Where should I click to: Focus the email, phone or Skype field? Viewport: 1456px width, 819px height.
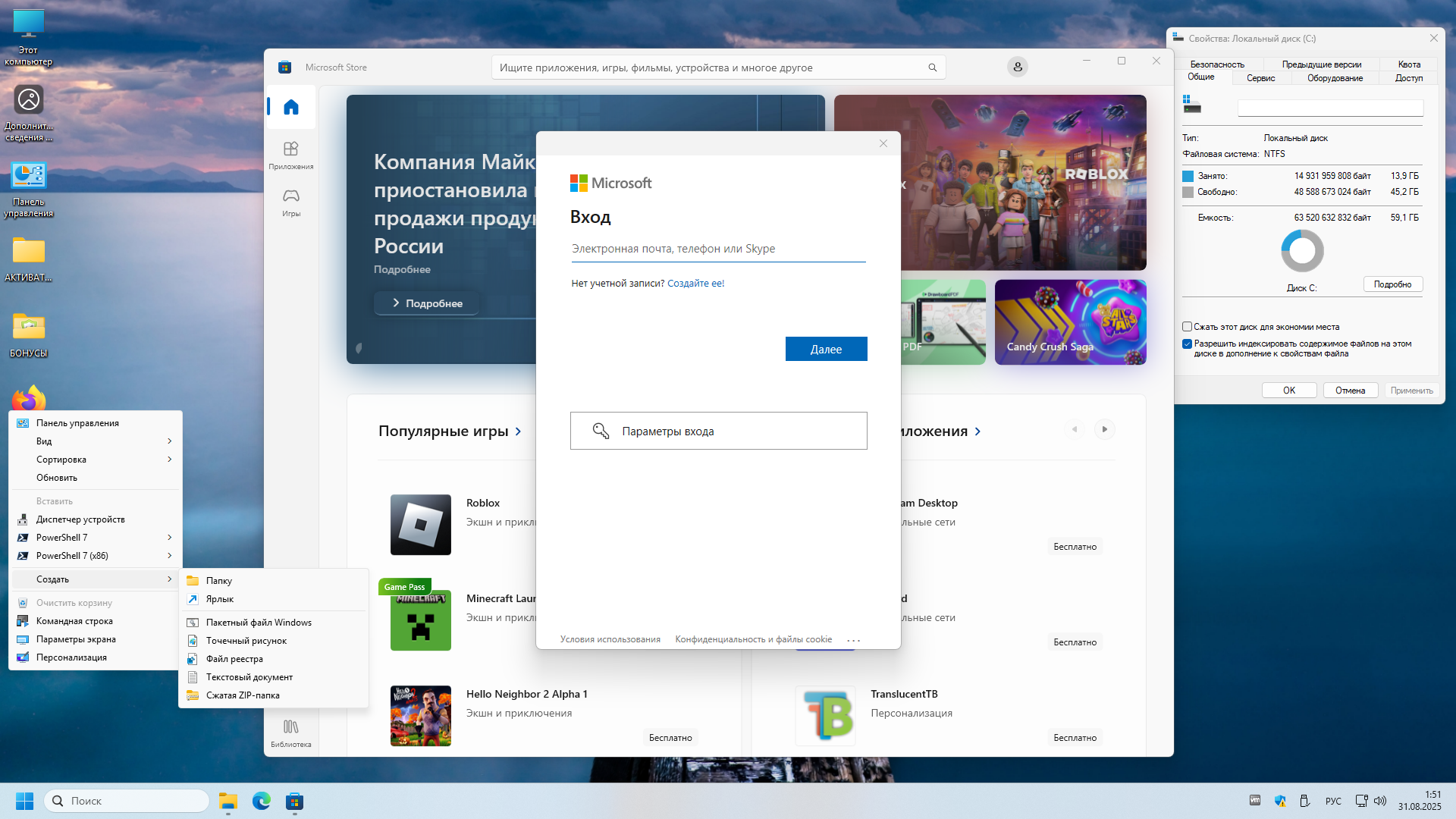point(718,249)
